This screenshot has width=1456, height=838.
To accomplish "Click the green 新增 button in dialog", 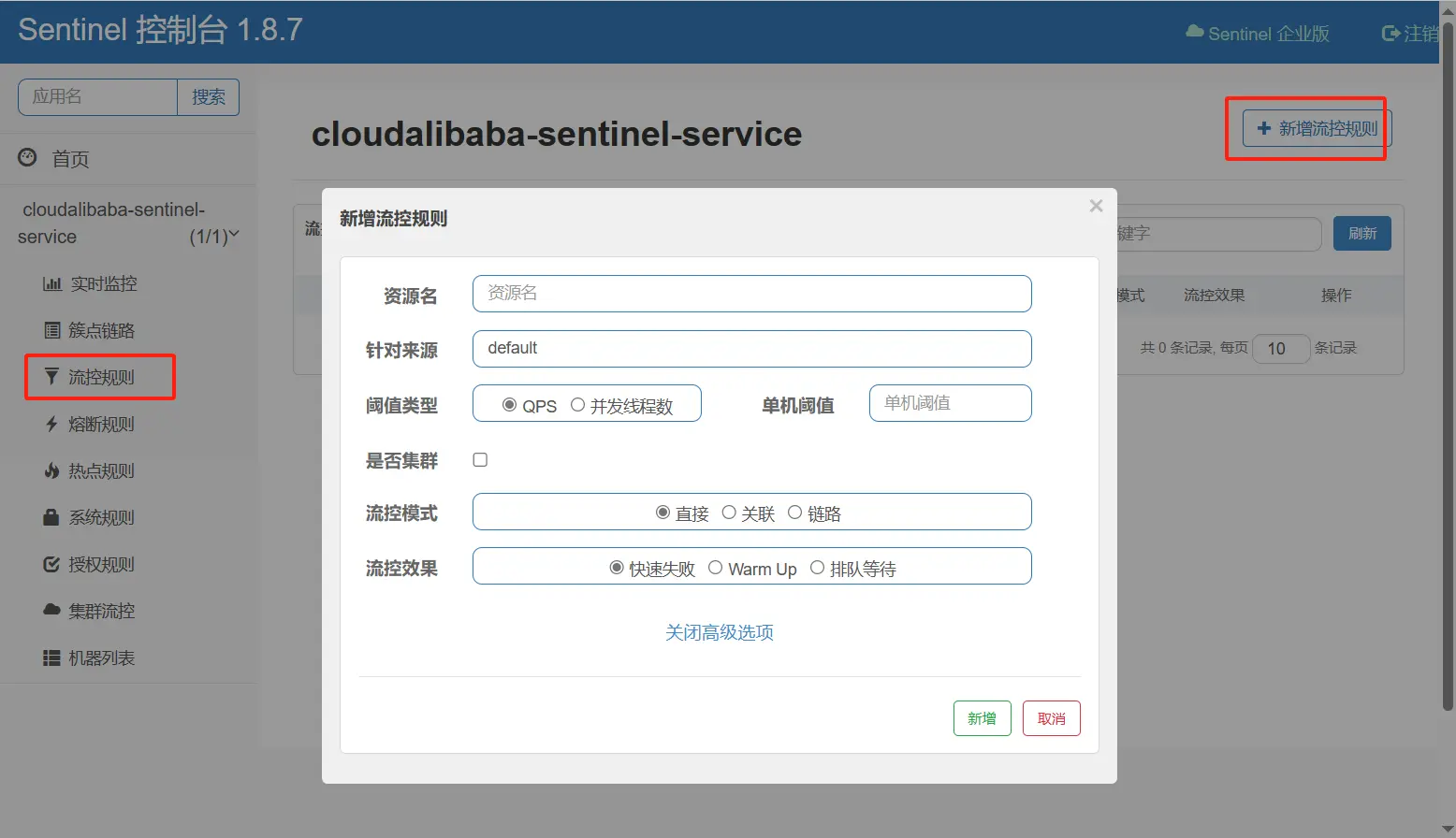I will [x=982, y=718].
